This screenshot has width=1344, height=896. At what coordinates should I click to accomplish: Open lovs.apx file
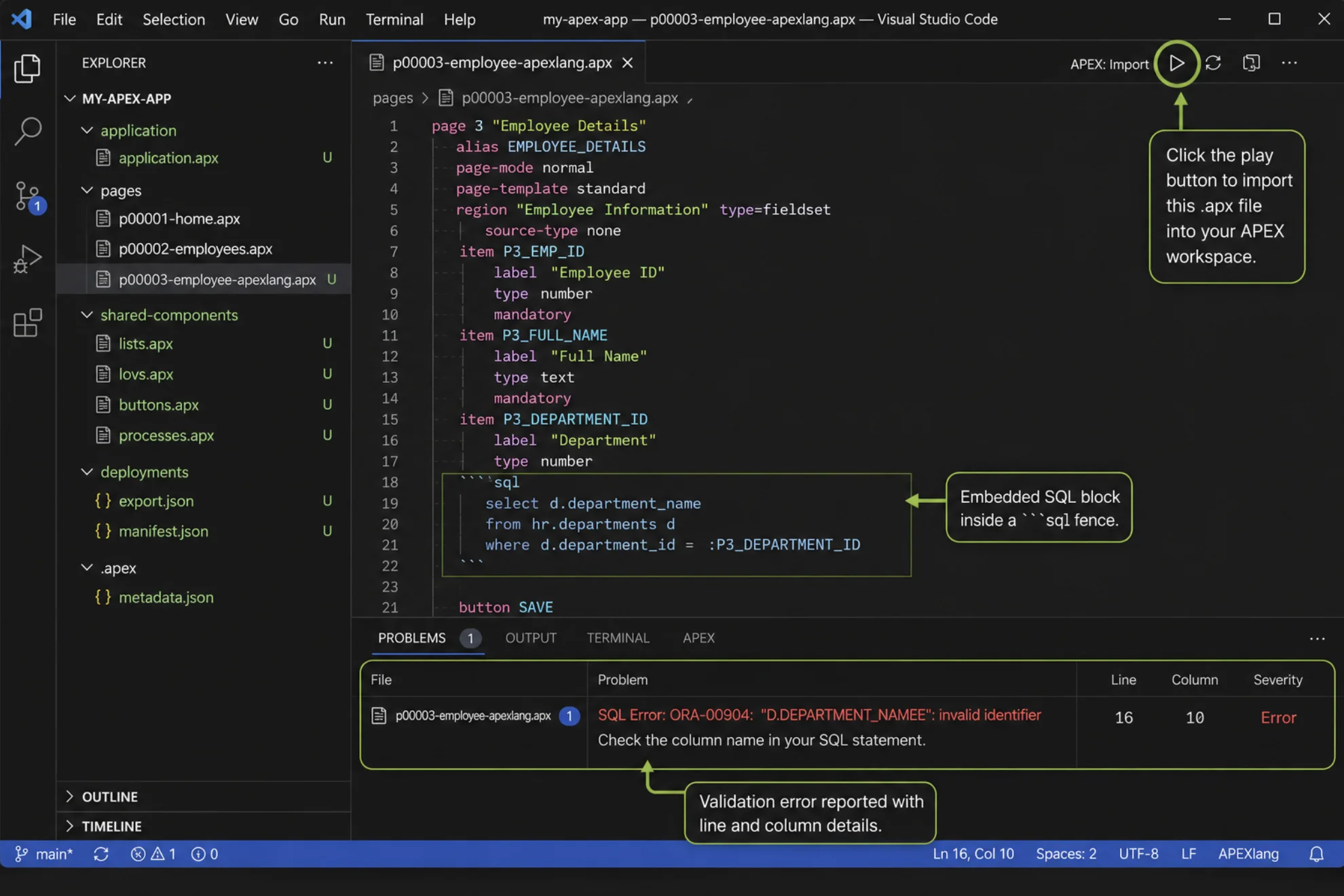point(146,374)
